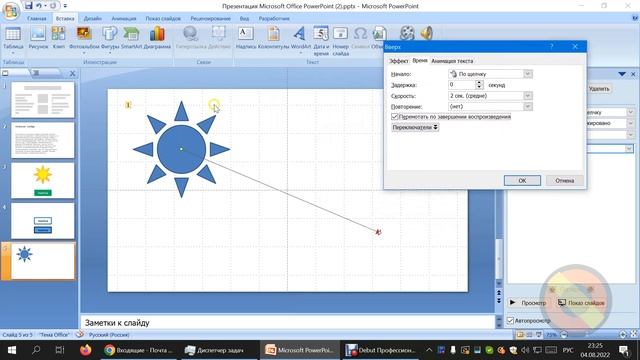This screenshot has height=360, width=640.
Task: Close the slides thumbnail pane
Action: 72,73
